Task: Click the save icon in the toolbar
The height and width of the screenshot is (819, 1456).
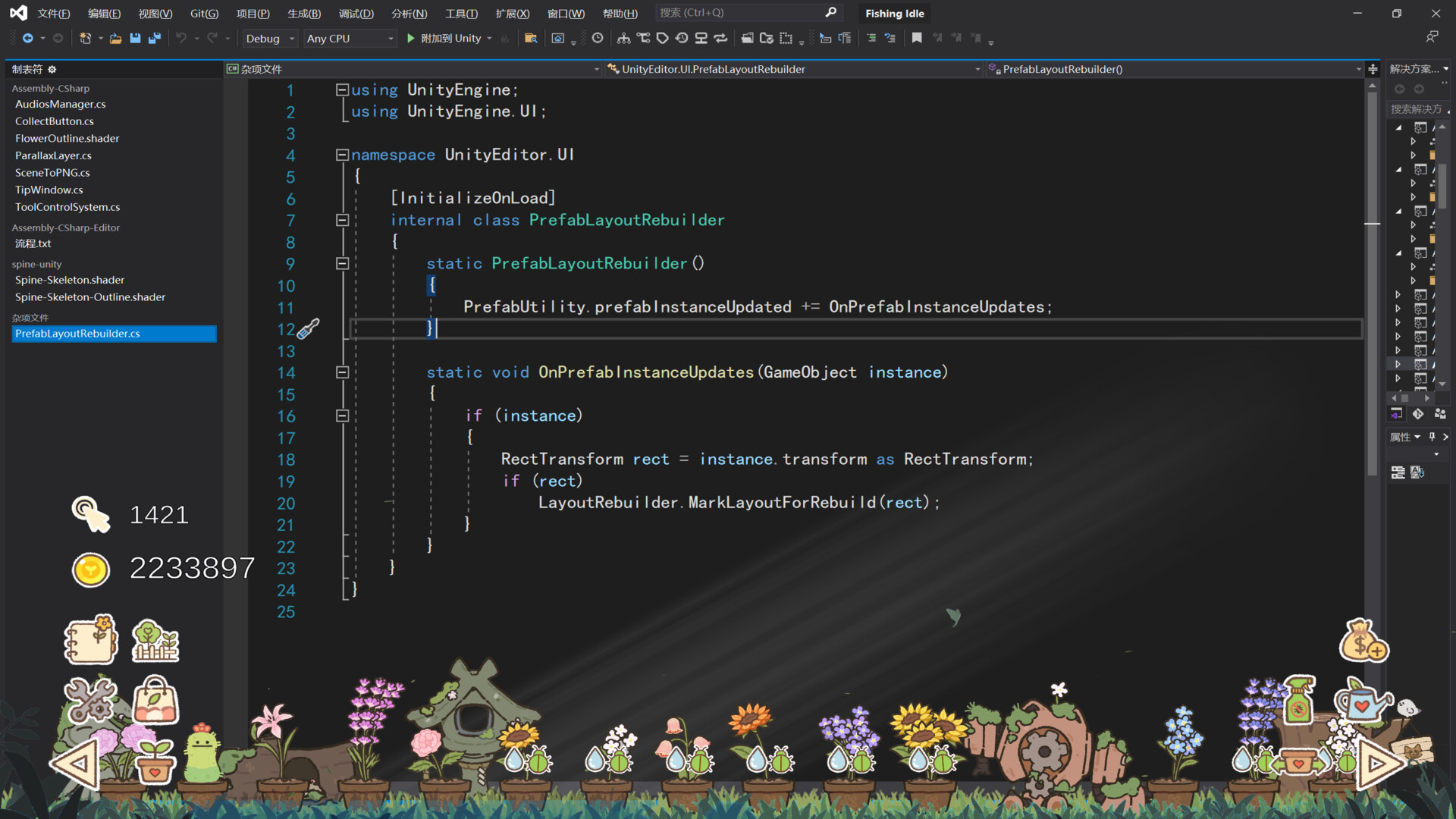Action: (135, 38)
